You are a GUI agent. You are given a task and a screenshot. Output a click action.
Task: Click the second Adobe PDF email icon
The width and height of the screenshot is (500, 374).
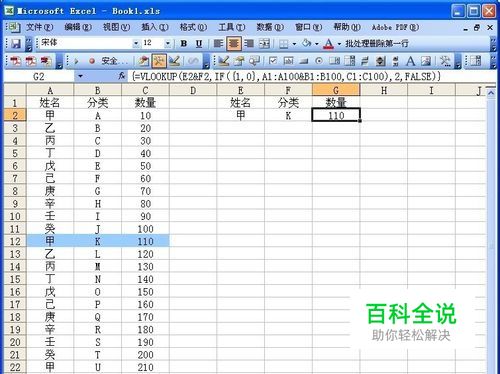click(x=31, y=61)
